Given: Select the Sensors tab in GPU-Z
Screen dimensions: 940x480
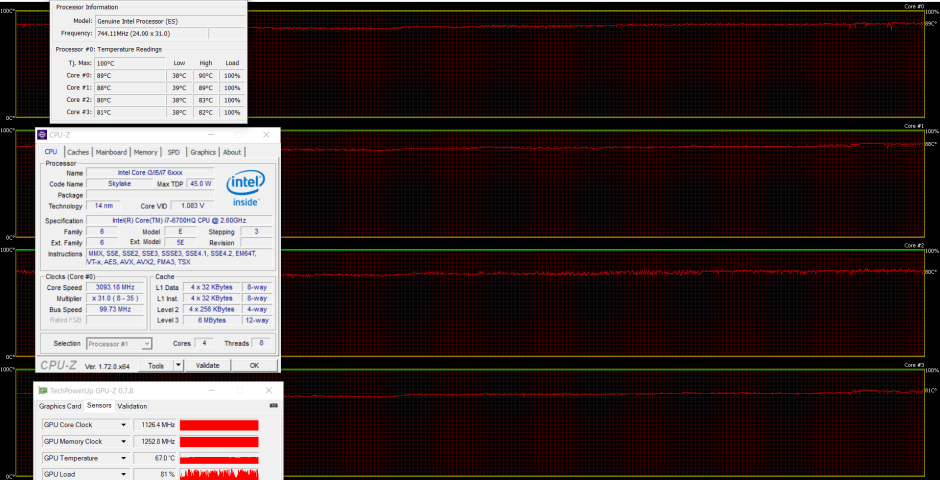Looking at the screenshot, I should pos(99,406).
